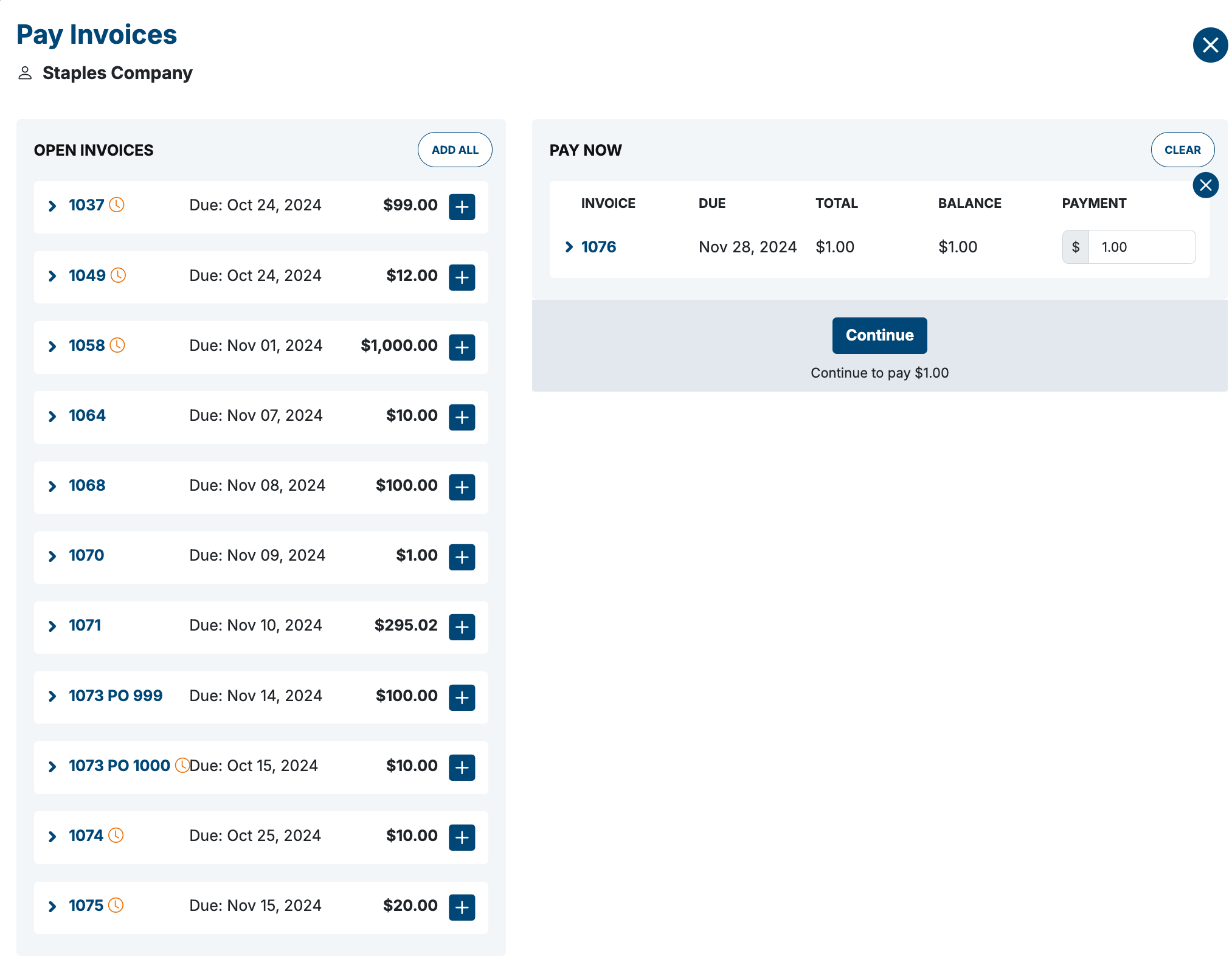1232x962 pixels.
Task: Add the $1,000.00 invoice 1058 to payment
Action: [462, 347]
